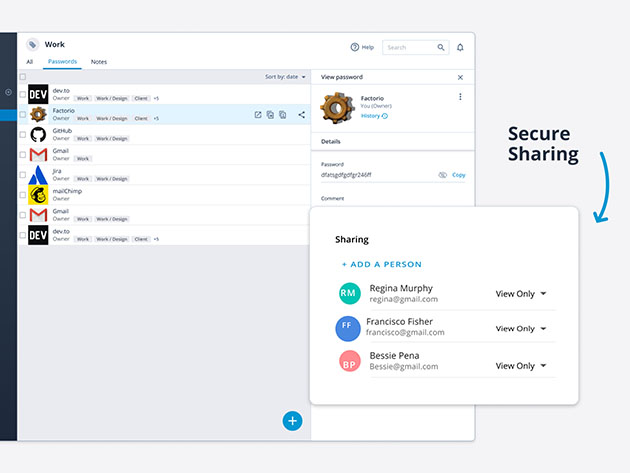Click the Help question mark icon
Screen dimensions: 630x473
[x=355, y=47]
